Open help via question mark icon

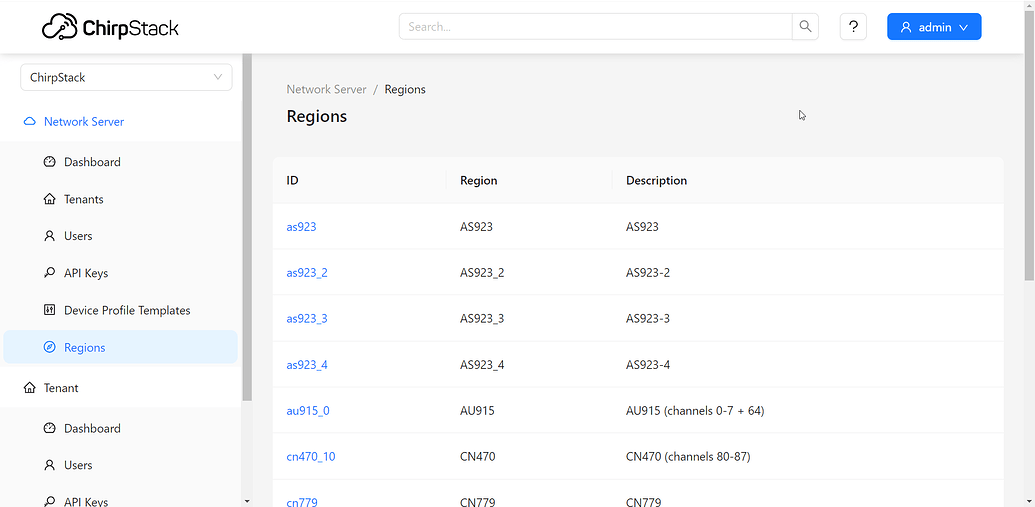(x=853, y=26)
